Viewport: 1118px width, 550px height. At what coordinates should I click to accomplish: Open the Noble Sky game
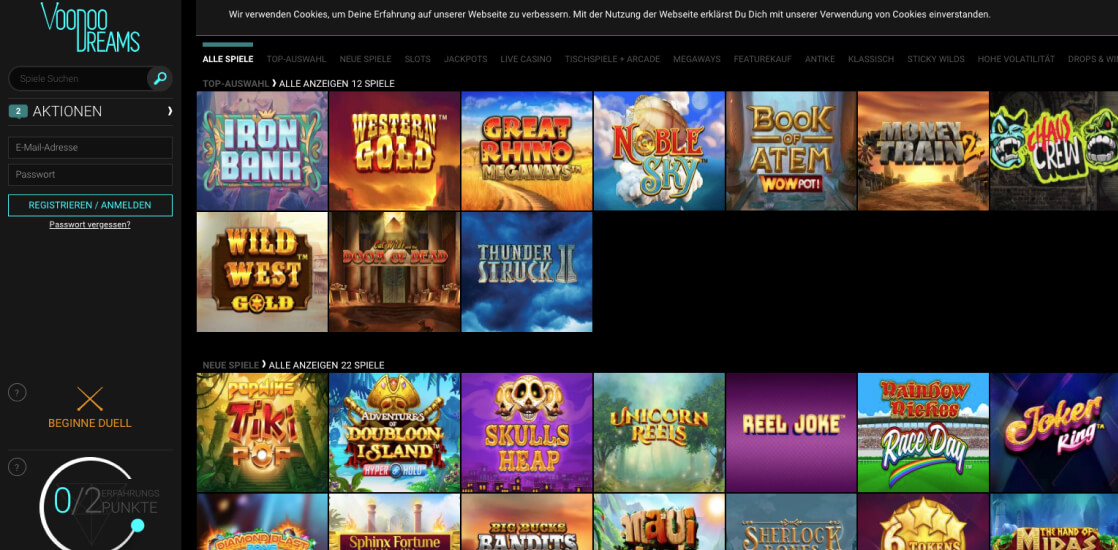(x=659, y=151)
